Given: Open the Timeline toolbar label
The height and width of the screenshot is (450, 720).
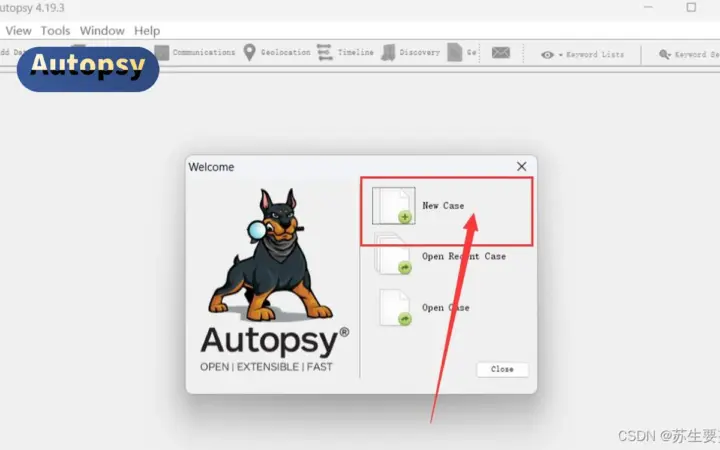Looking at the screenshot, I should pyautogui.click(x=356, y=52).
